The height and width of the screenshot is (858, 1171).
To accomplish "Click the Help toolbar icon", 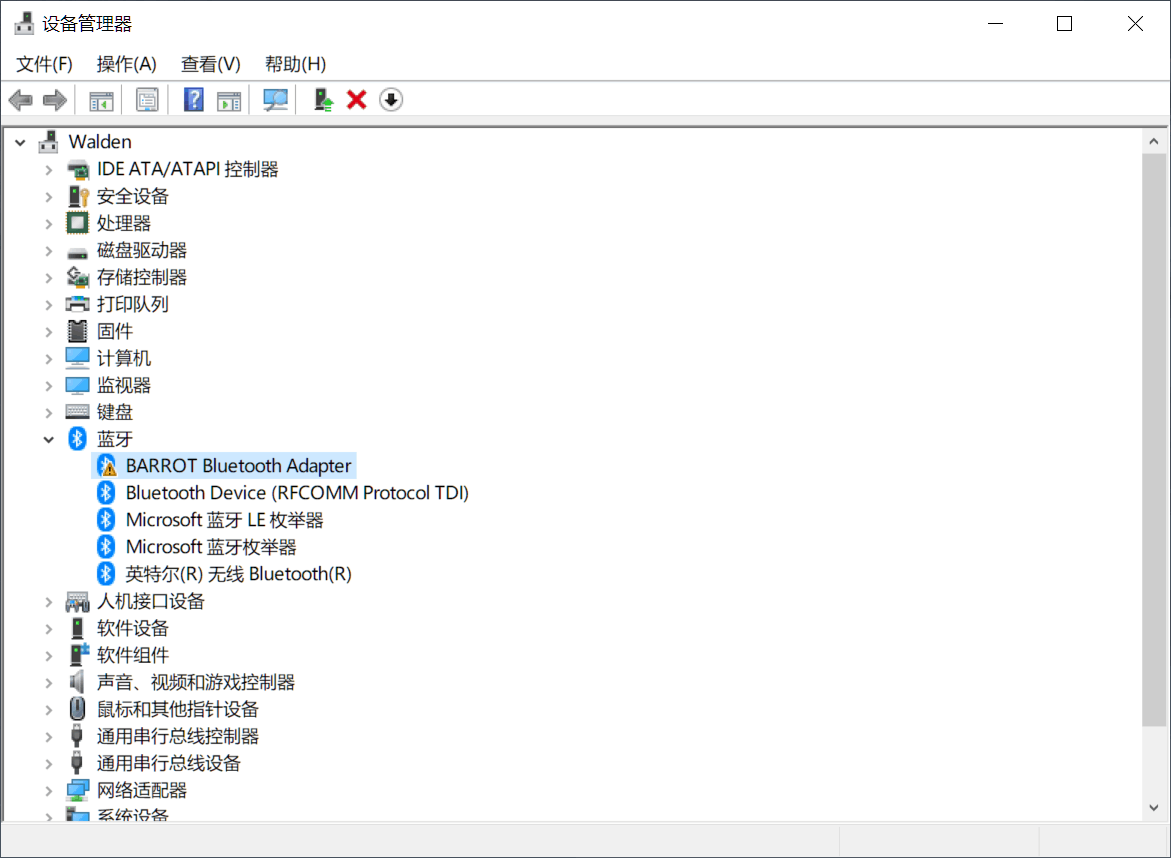I will [x=193, y=99].
